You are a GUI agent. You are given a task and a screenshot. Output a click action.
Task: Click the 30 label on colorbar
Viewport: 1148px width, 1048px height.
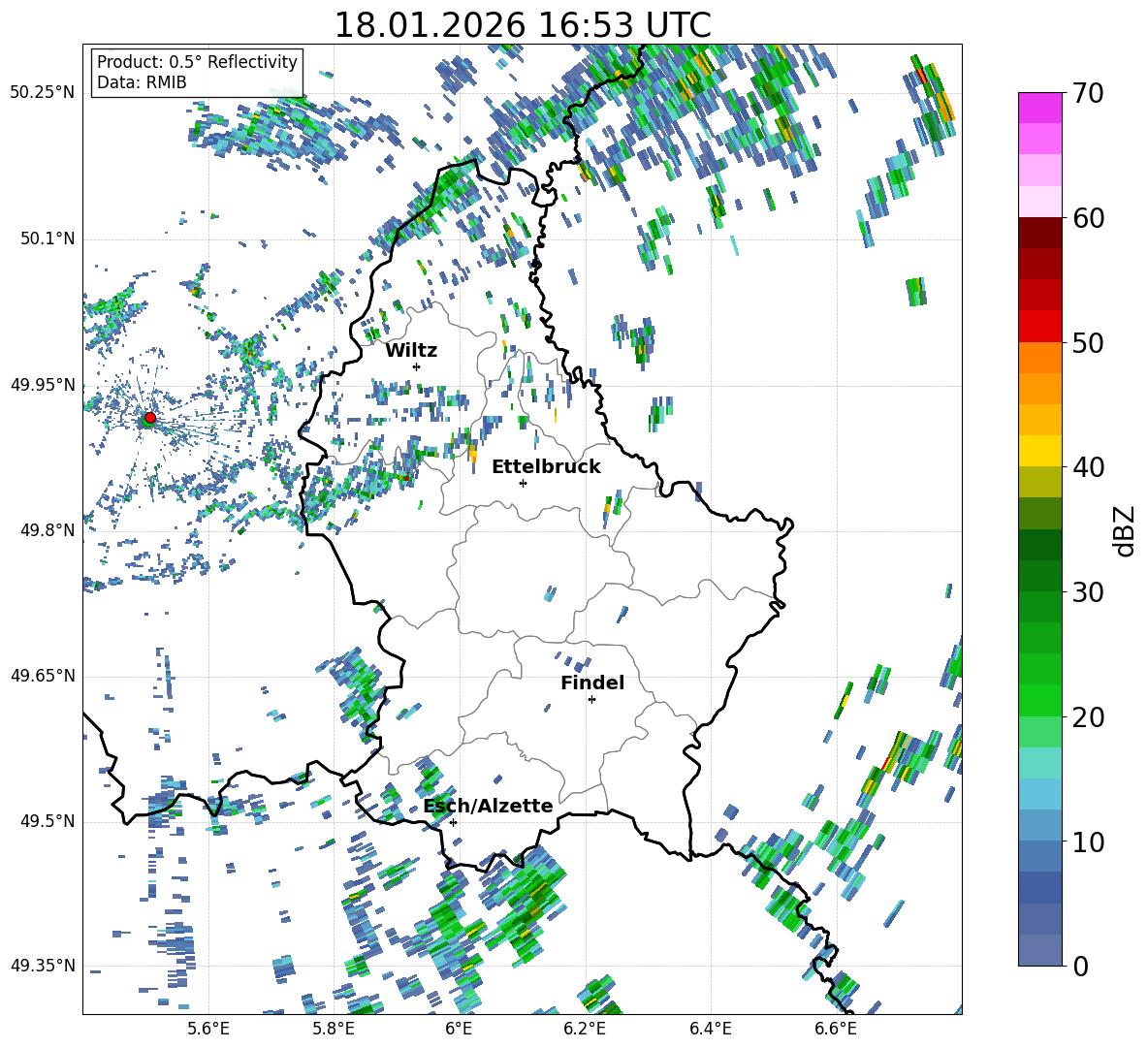point(1088,592)
